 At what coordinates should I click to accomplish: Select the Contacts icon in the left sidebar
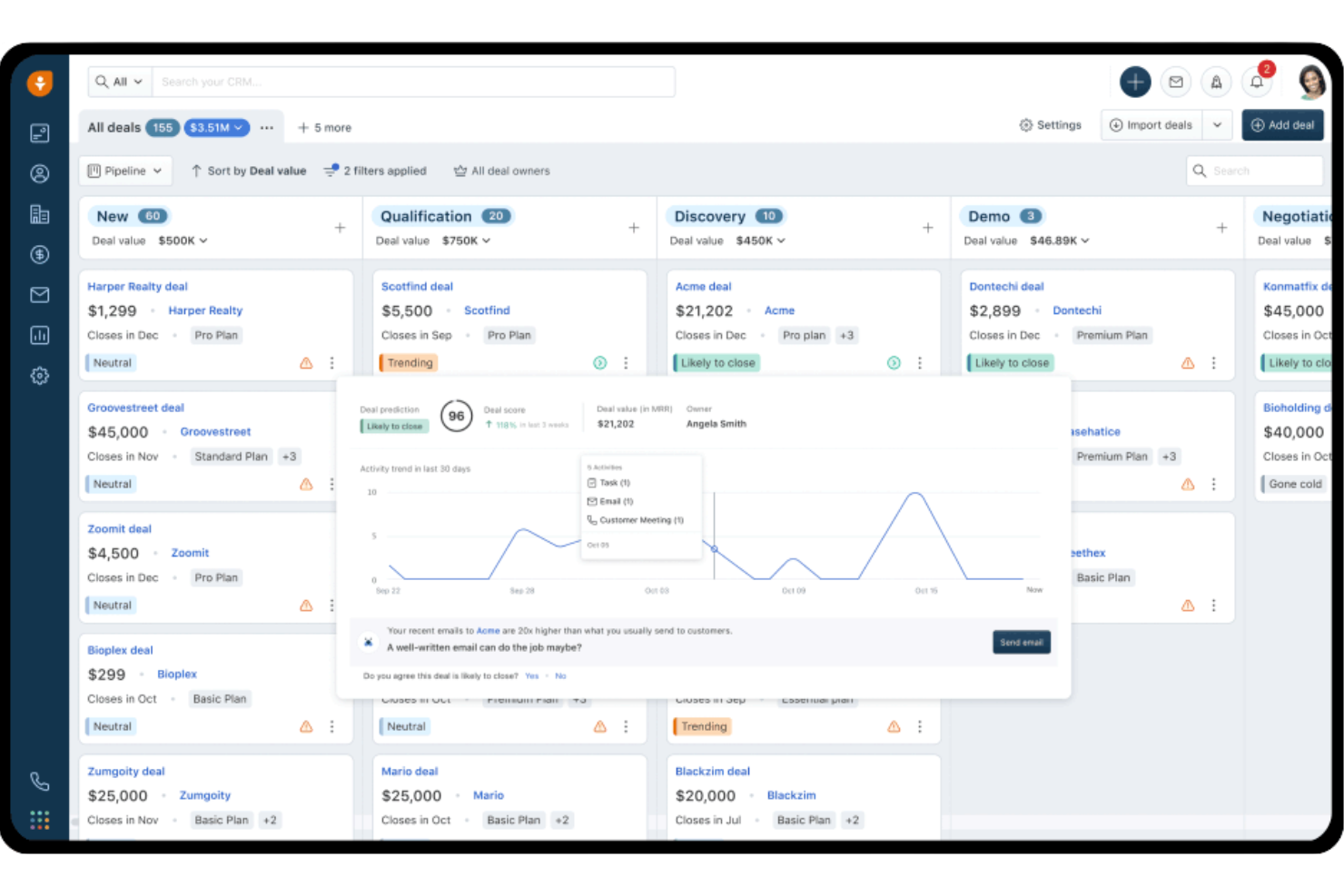pyautogui.click(x=39, y=173)
